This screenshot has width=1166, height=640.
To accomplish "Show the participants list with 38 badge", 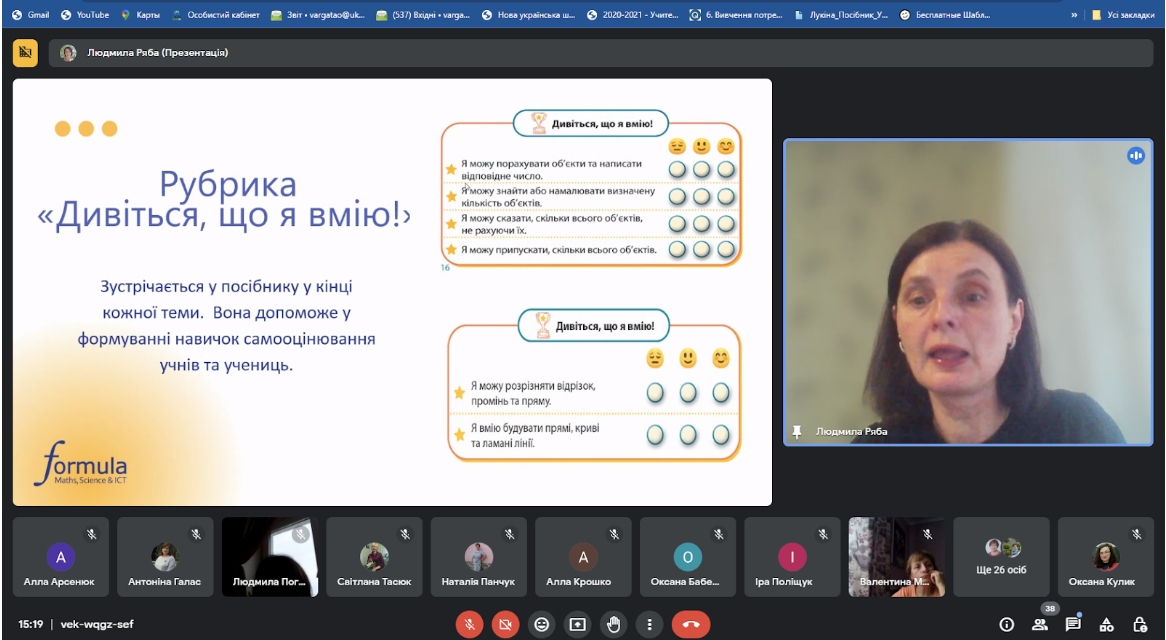I will (1040, 624).
